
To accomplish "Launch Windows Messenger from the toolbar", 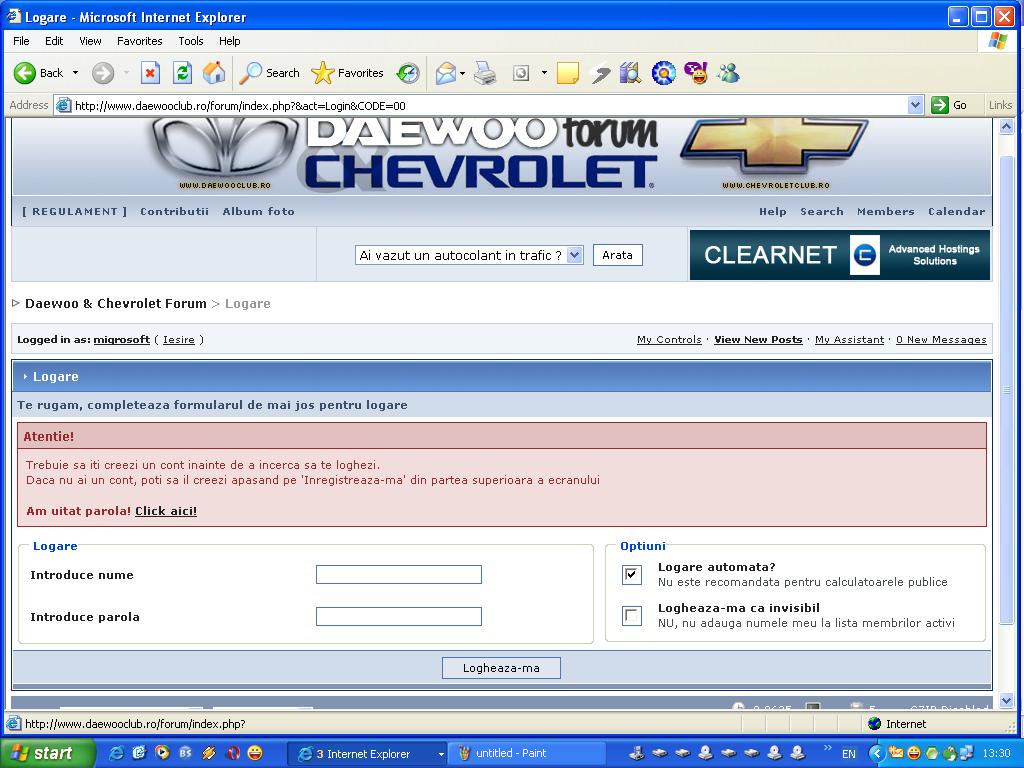I will pyautogui.click(x=728, y=73).
